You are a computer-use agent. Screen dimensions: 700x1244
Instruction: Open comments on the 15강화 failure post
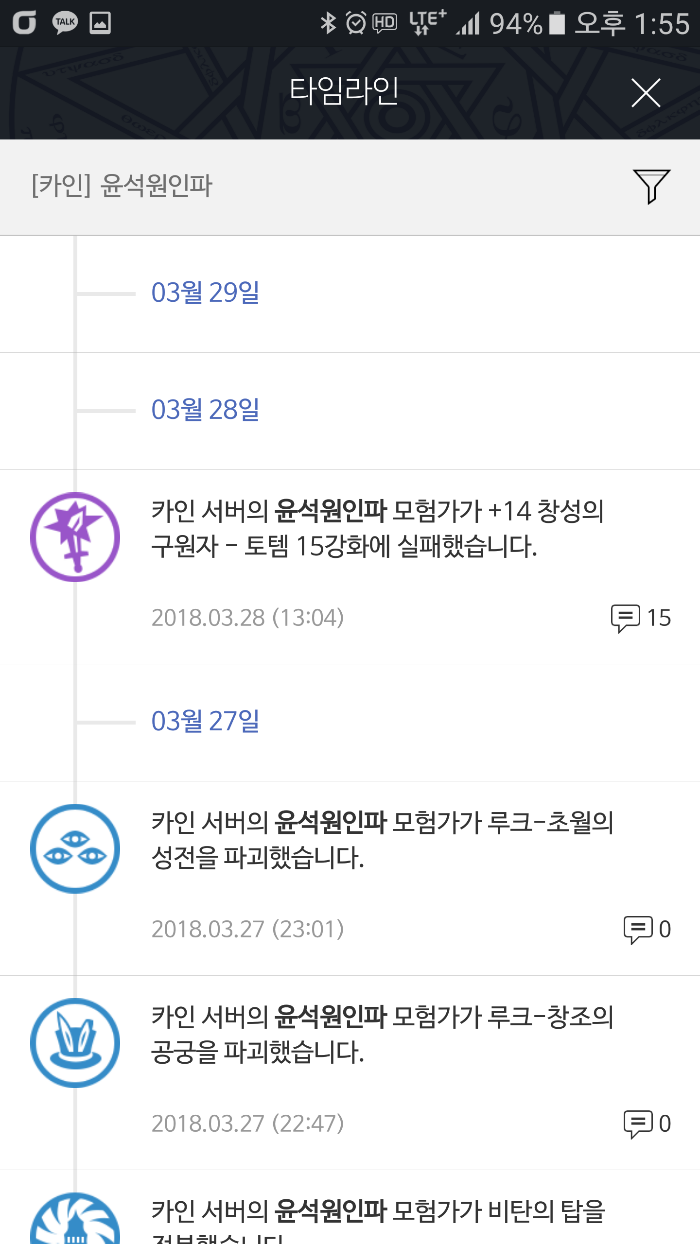pyautogui.click(x=641, y=618)
